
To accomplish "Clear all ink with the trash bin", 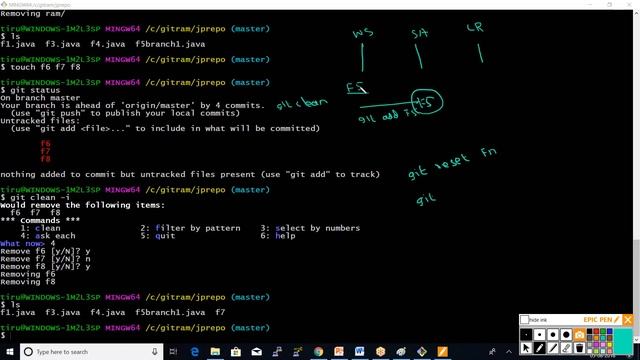I will pyautogui.click(x=580, y=348).
